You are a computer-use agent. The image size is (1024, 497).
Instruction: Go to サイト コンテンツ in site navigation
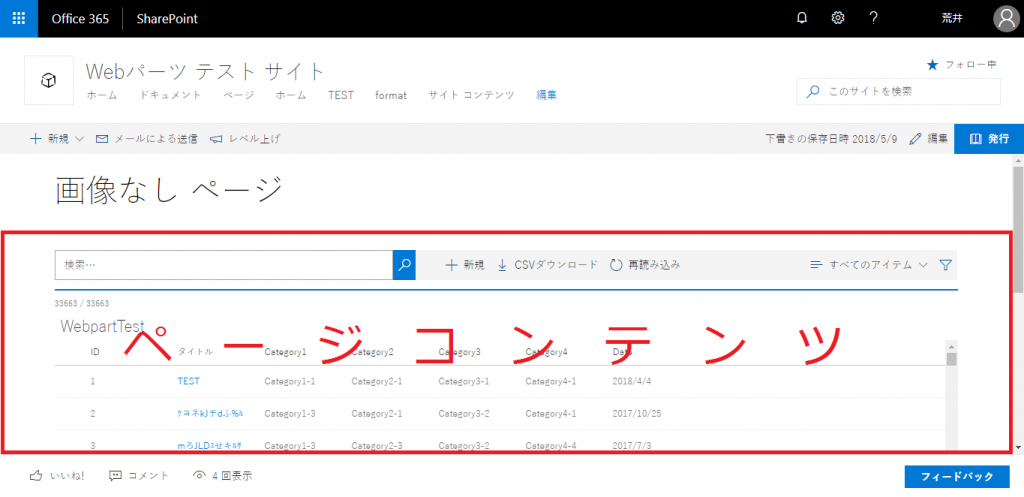coord(471,95)
